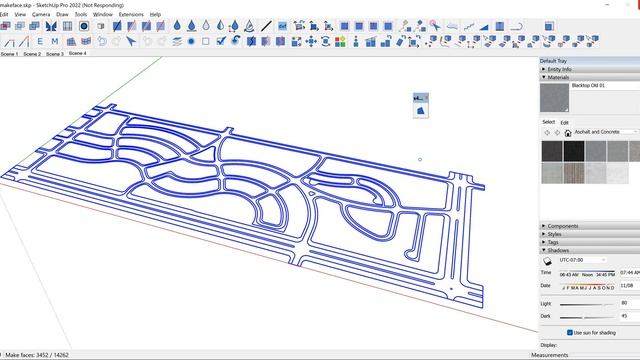The height and width of the screenshot is (360, 640).
Task: Pick the black asphalt material swatch
Action: (574, 151)
